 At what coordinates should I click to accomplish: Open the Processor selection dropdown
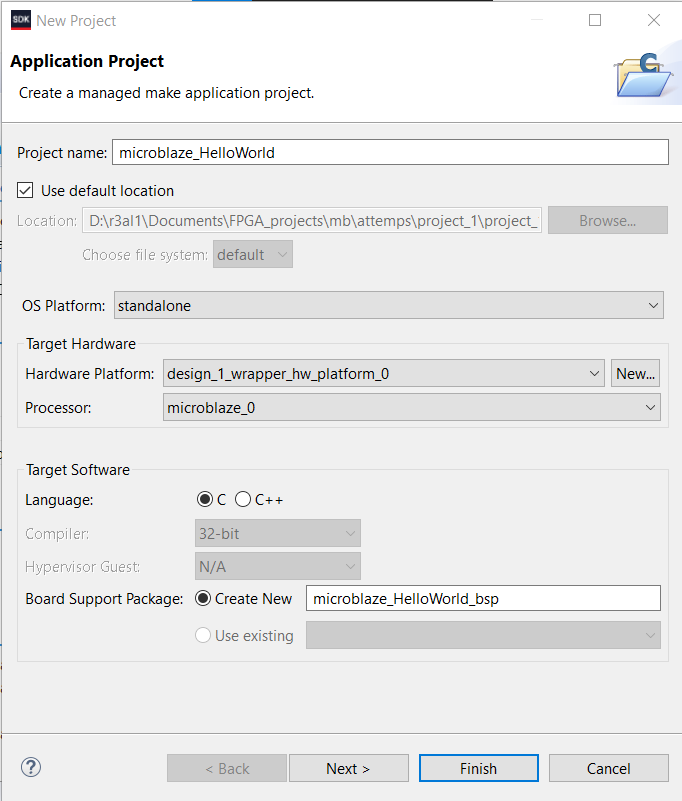[650, 407]
